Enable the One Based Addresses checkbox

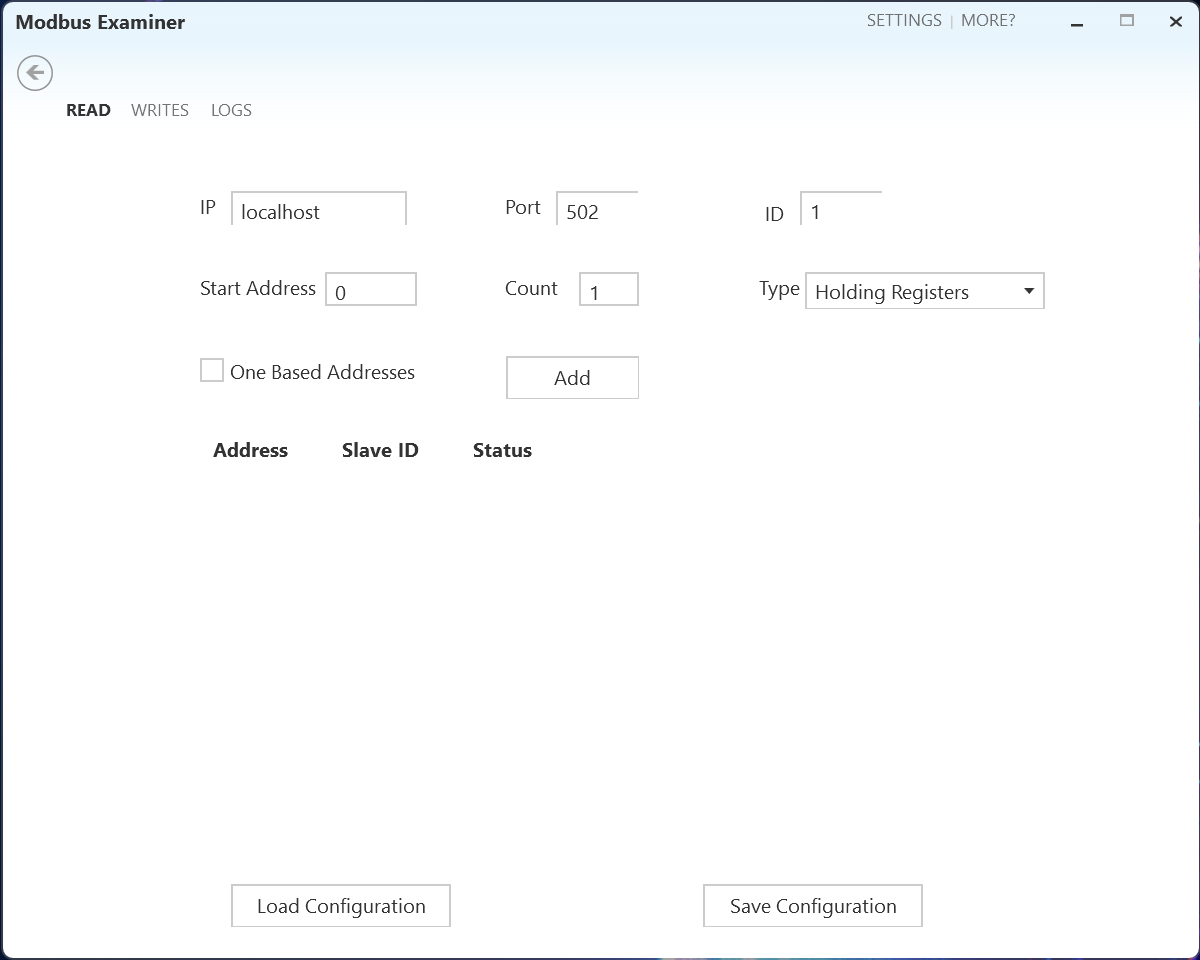pos(212,371)
